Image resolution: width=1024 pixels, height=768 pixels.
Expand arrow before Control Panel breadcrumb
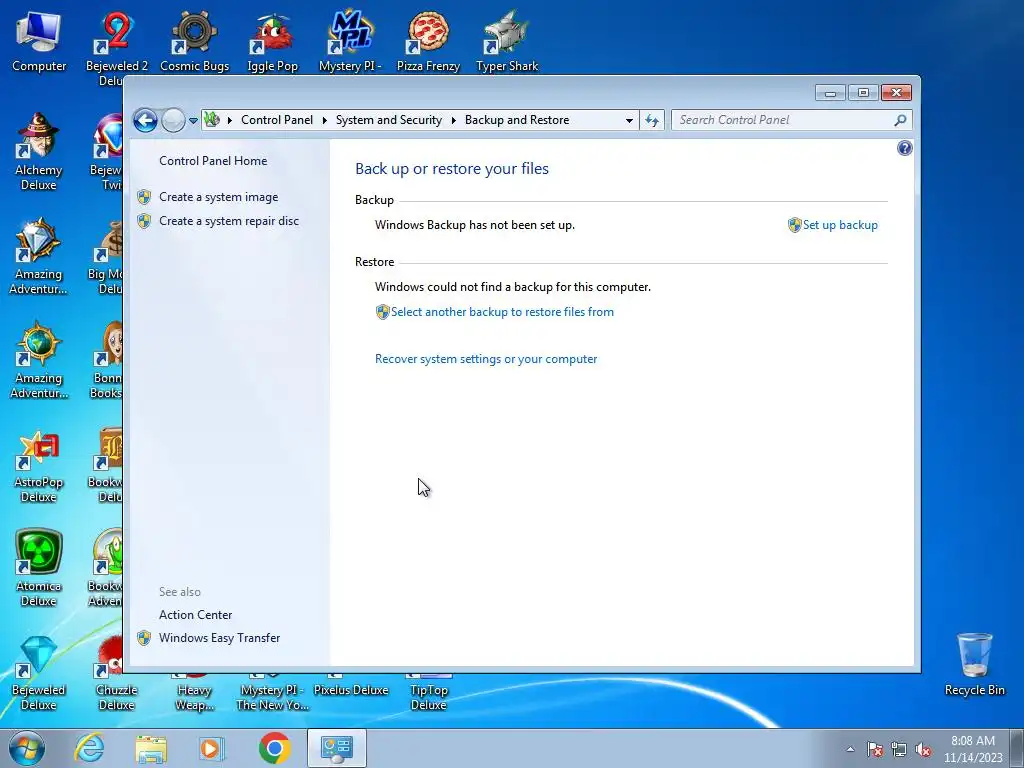[229, 120]
